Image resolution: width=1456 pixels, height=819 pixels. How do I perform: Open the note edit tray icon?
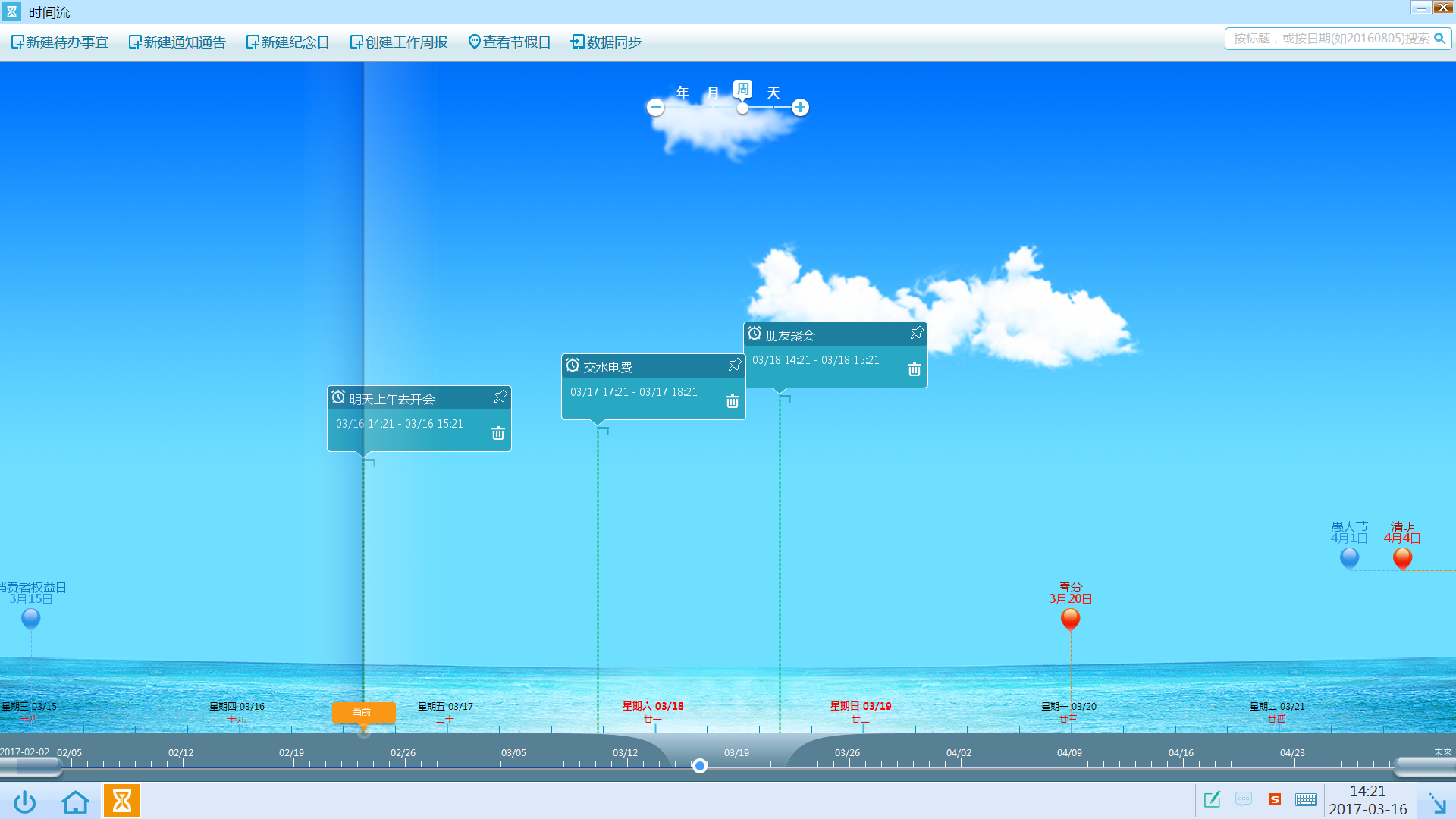(1212, 799)
